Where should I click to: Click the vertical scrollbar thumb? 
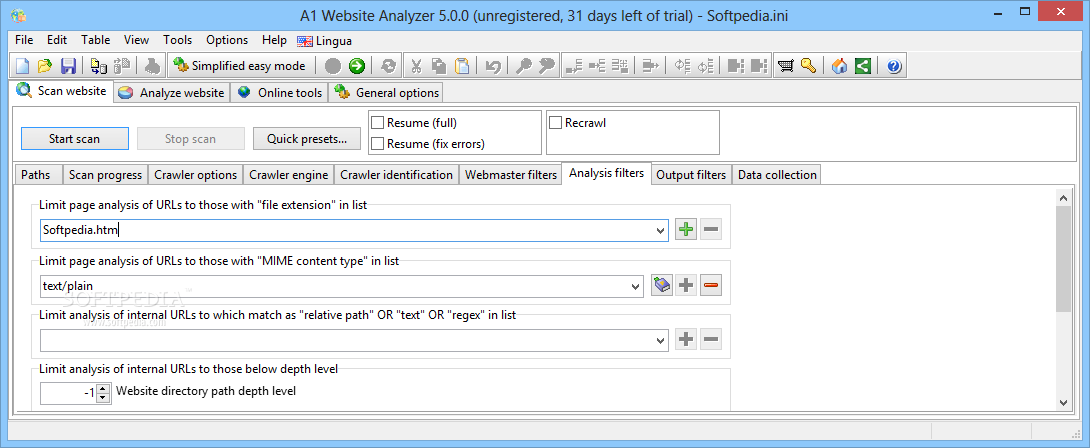(x=1064, y=258)
